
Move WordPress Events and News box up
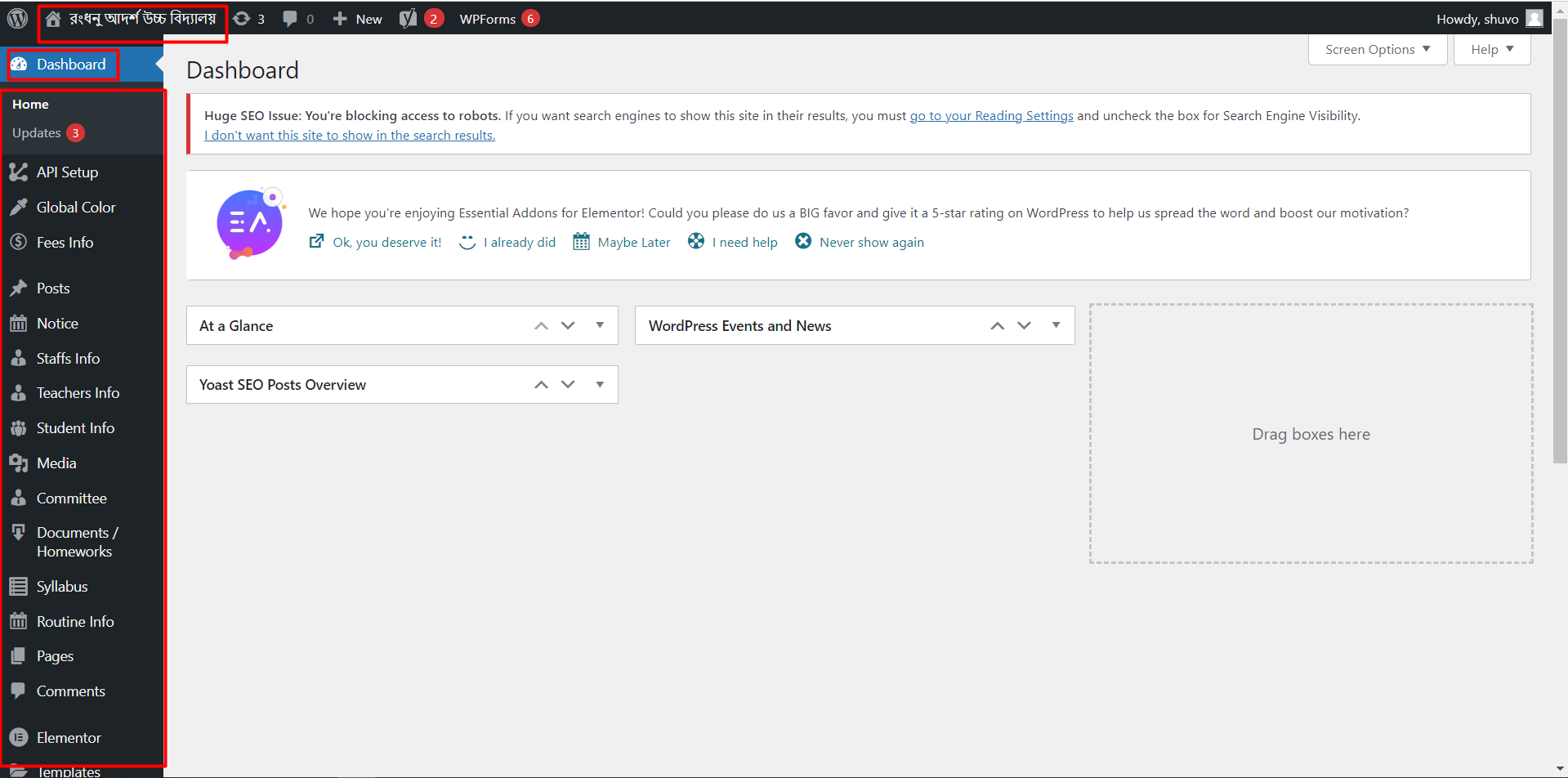tap(997, 325)
